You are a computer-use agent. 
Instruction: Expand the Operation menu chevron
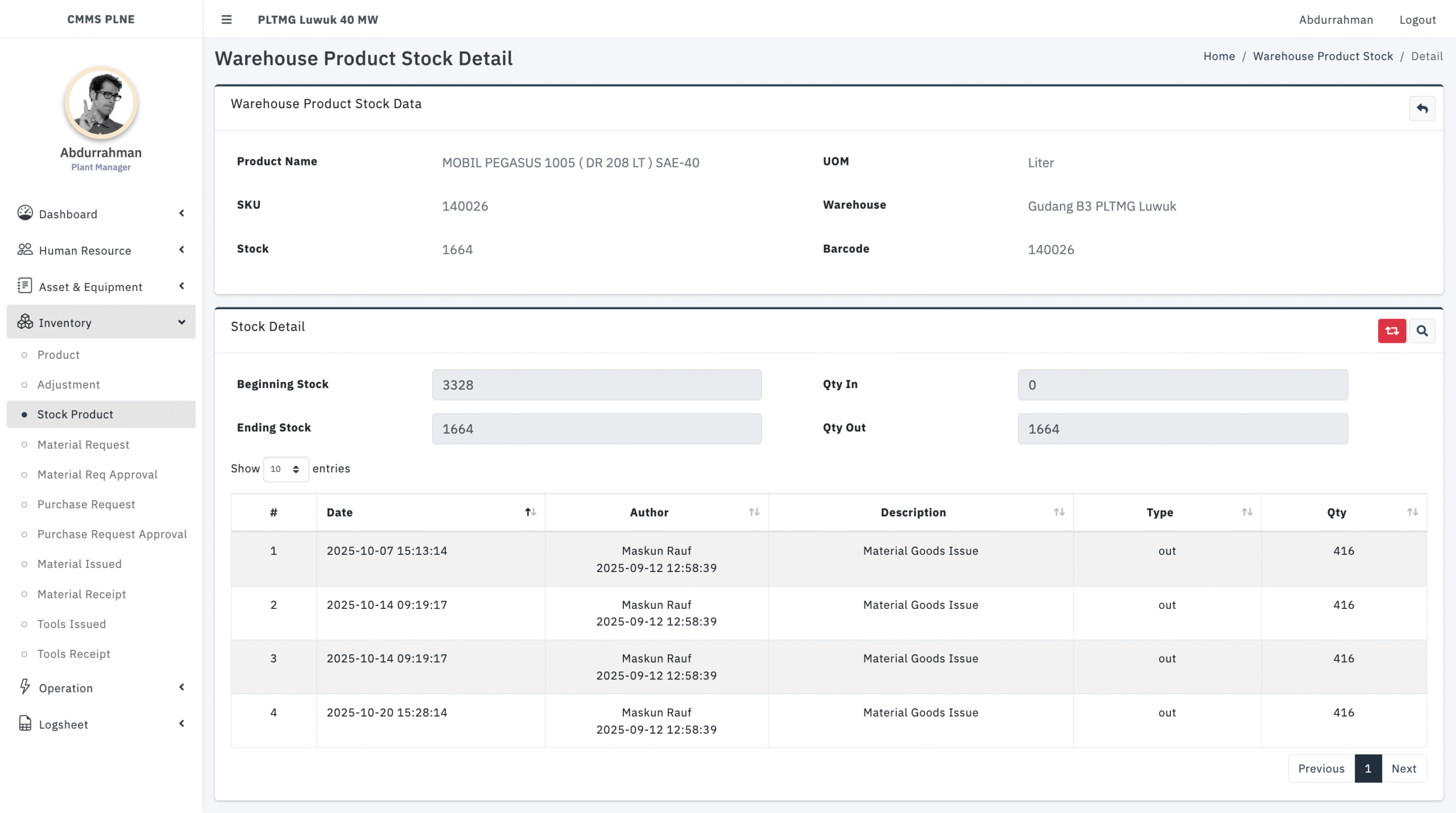[x=182, y=687]
